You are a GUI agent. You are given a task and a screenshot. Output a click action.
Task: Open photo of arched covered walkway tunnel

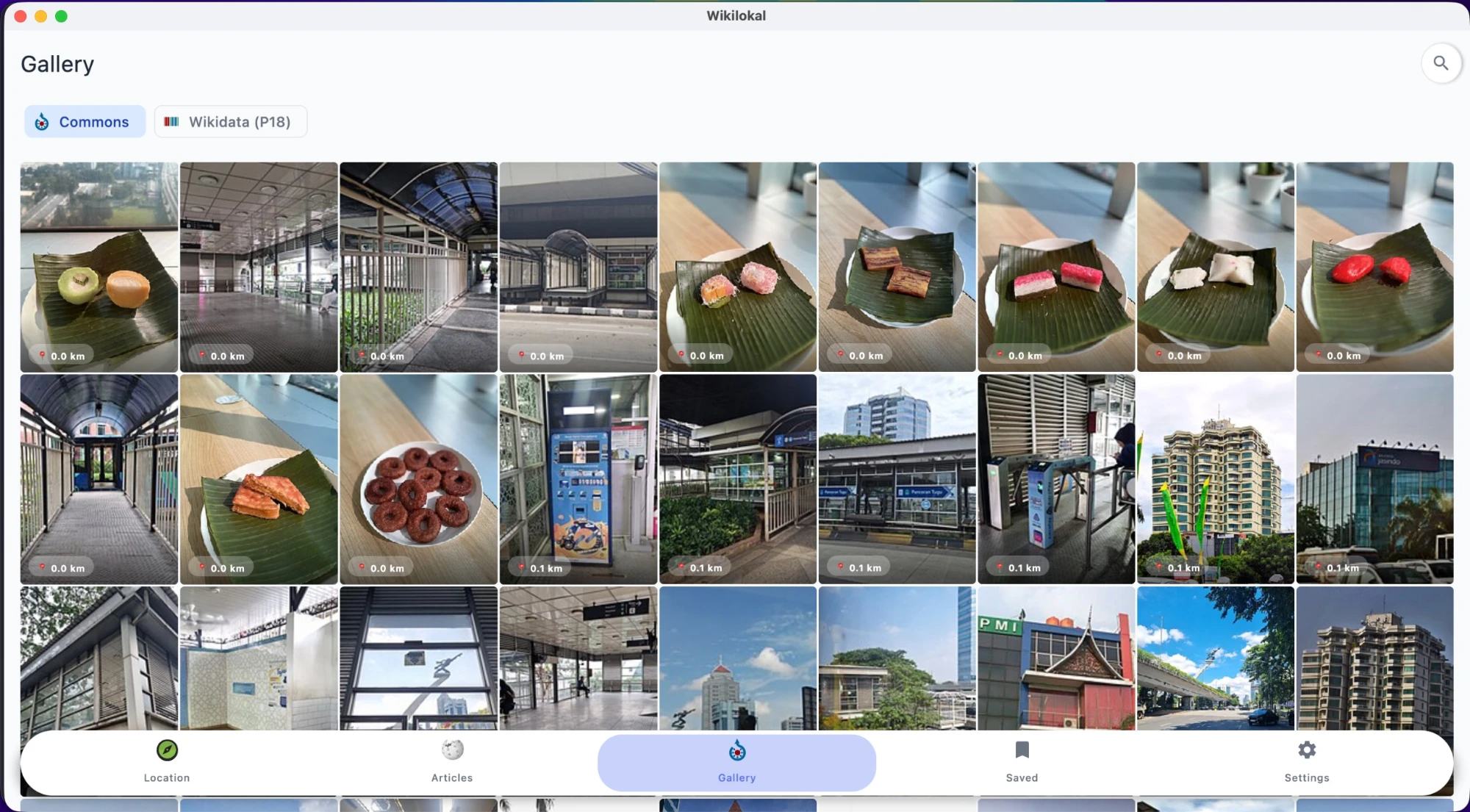point(99,479)
